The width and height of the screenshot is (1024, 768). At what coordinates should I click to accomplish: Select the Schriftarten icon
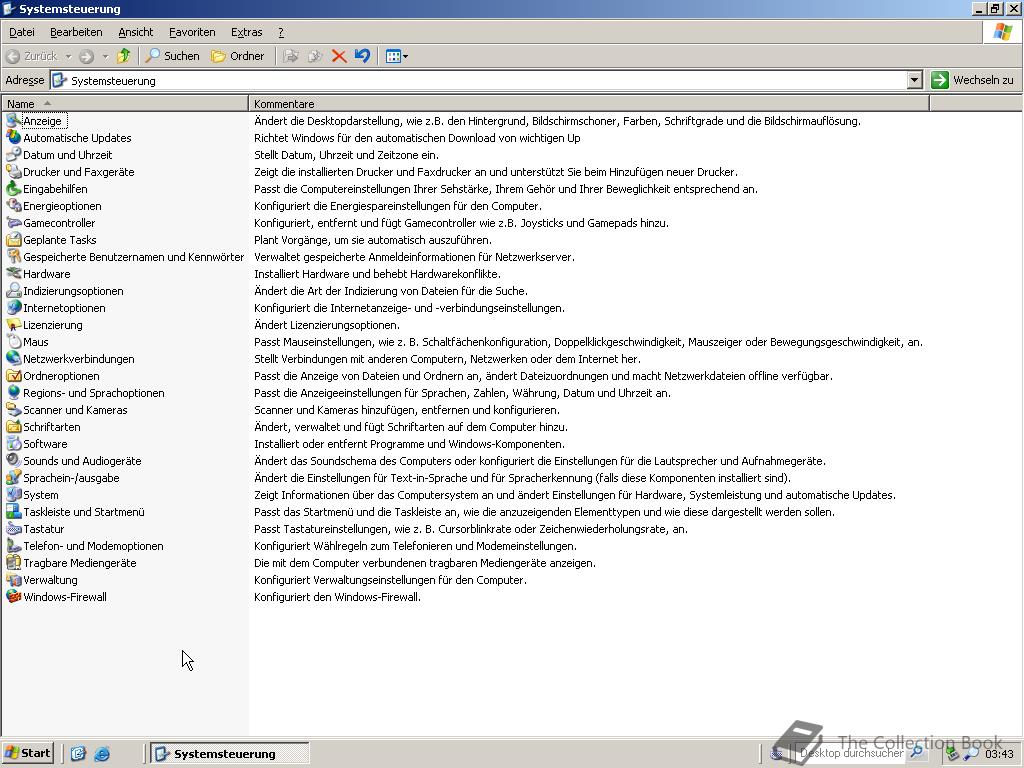tap(14, 426)
